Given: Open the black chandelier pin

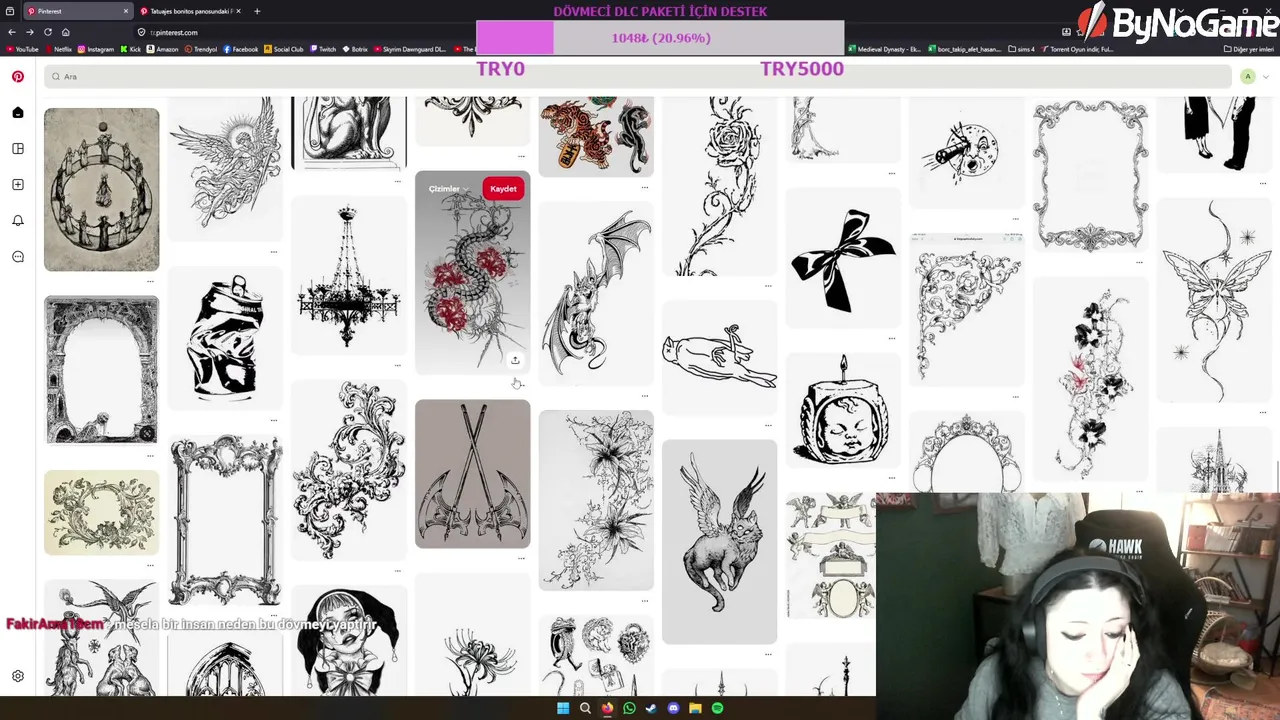Looking at the screenshot, I should click(x=349, y=275).
